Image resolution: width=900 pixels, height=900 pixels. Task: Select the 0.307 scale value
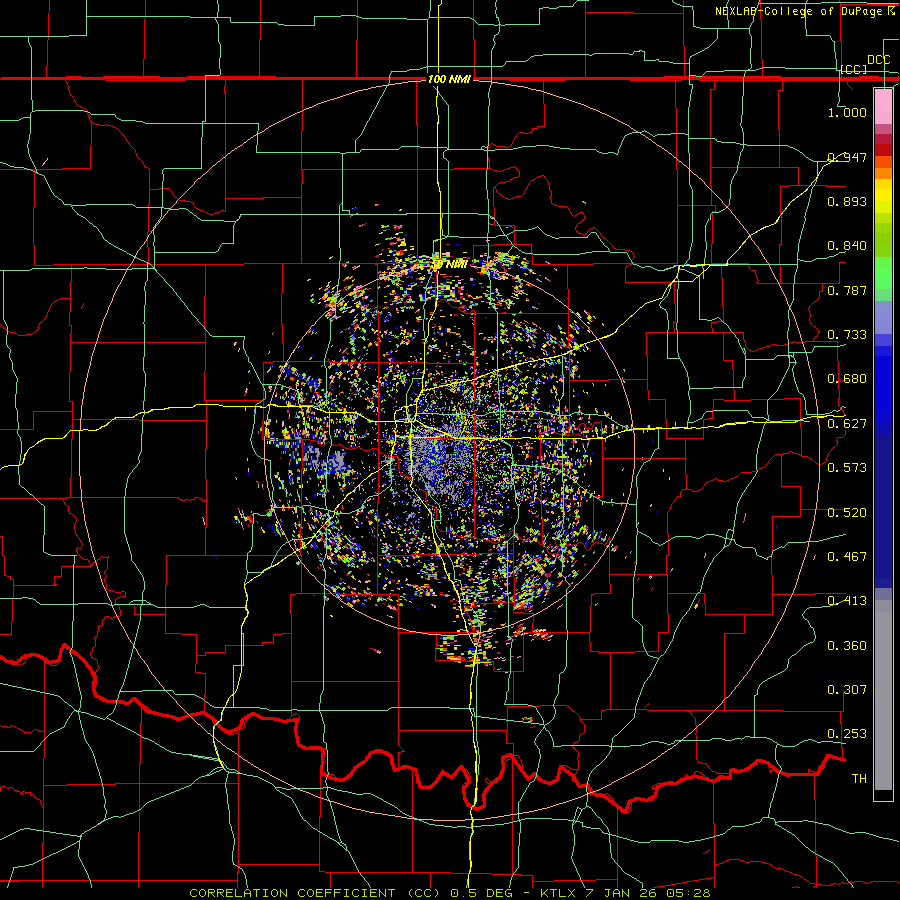[847, 690]
